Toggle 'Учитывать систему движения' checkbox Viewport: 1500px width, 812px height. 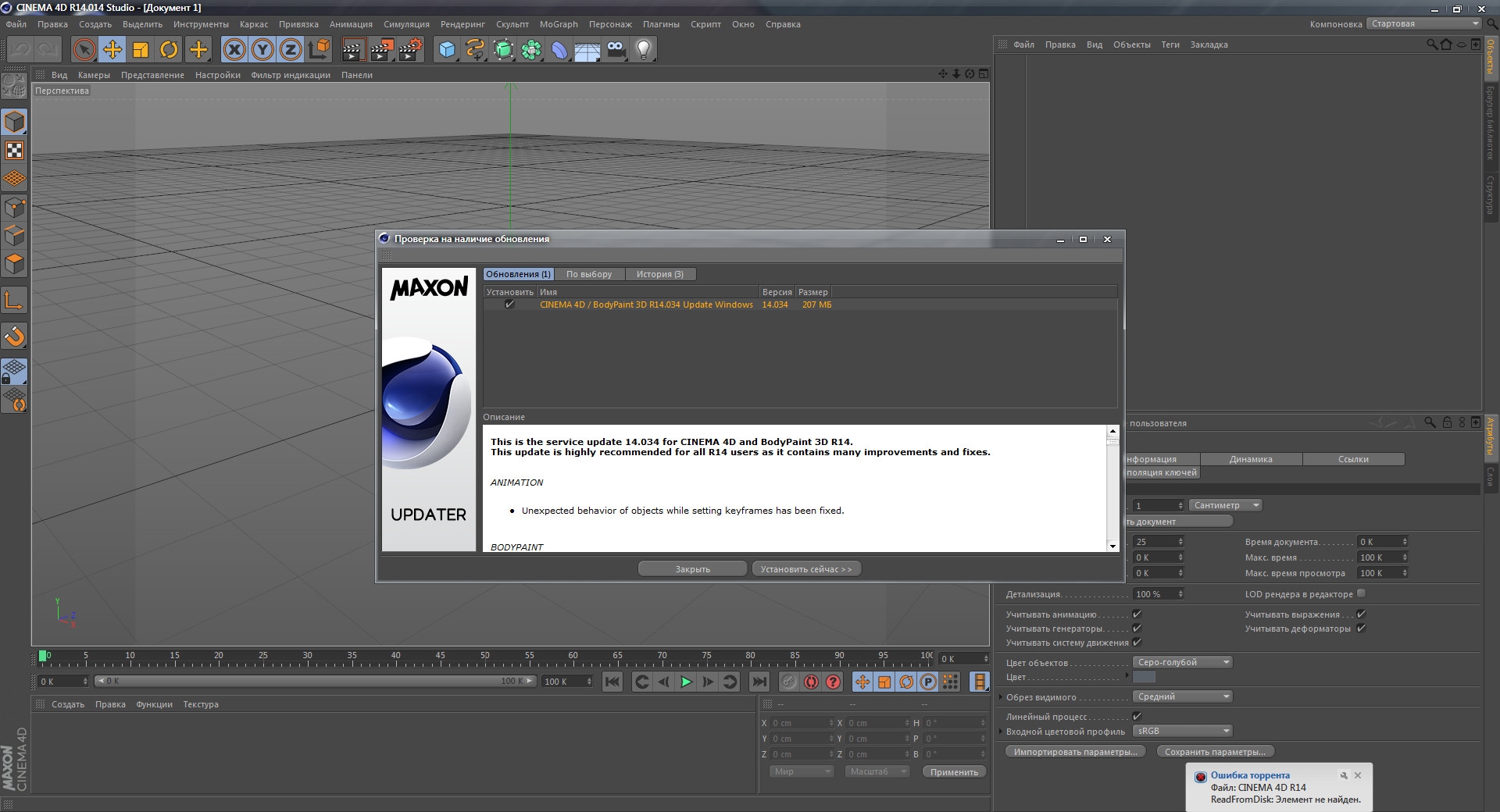click(1137, 643)
